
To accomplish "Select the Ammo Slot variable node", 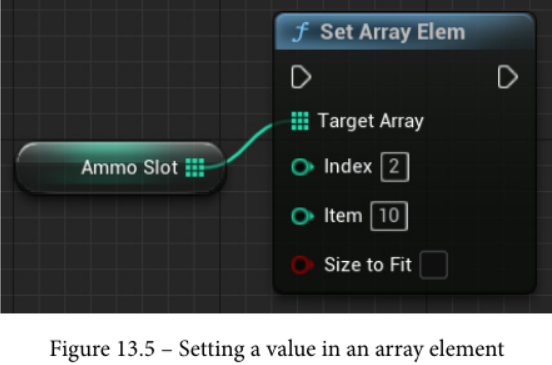I will tap(120, 168).
